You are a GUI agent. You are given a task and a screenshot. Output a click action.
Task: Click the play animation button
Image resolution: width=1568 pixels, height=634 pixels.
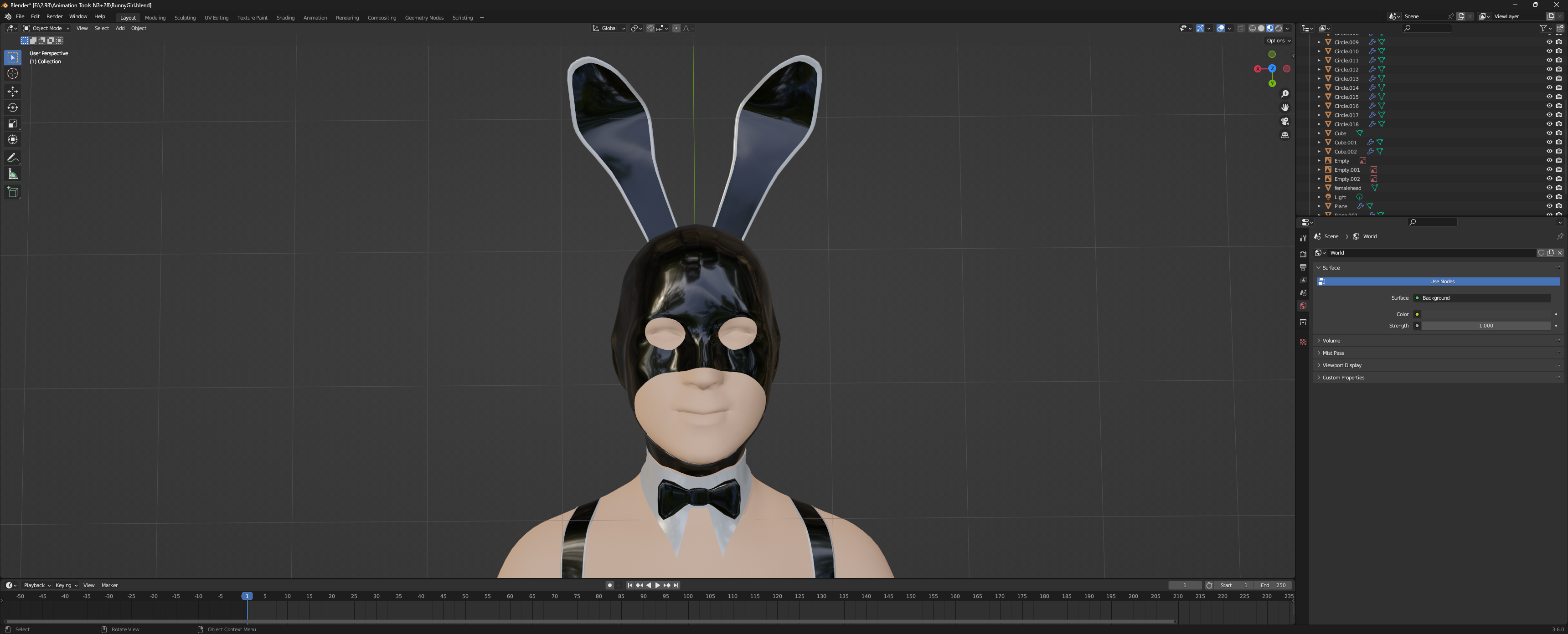click(x=657, y=585)
